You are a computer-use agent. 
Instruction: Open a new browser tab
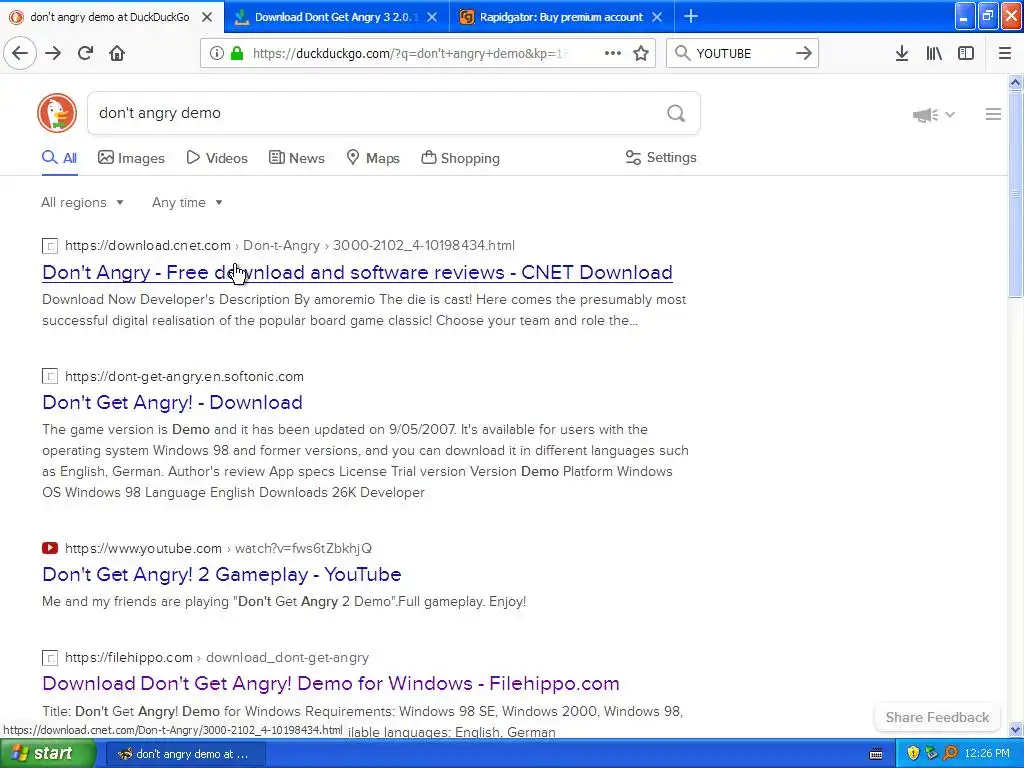point(691,16)
